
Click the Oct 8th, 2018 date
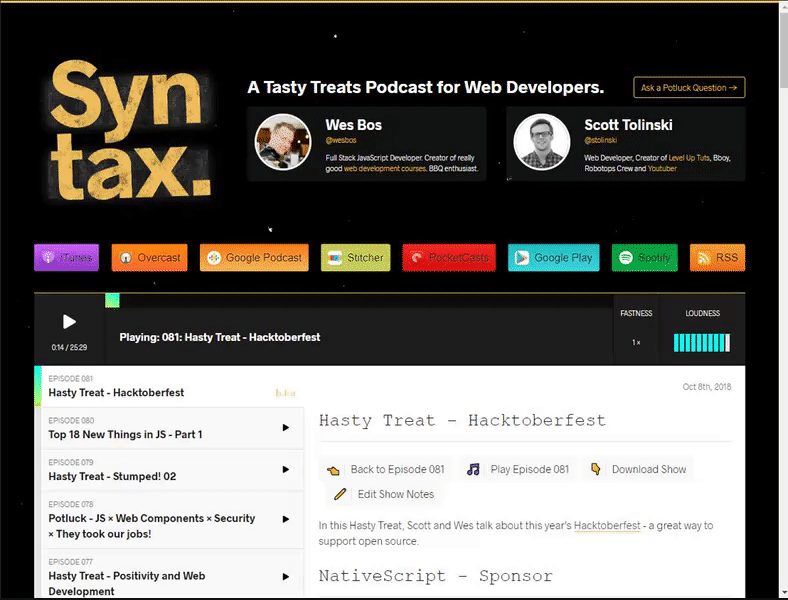(707, 386)
